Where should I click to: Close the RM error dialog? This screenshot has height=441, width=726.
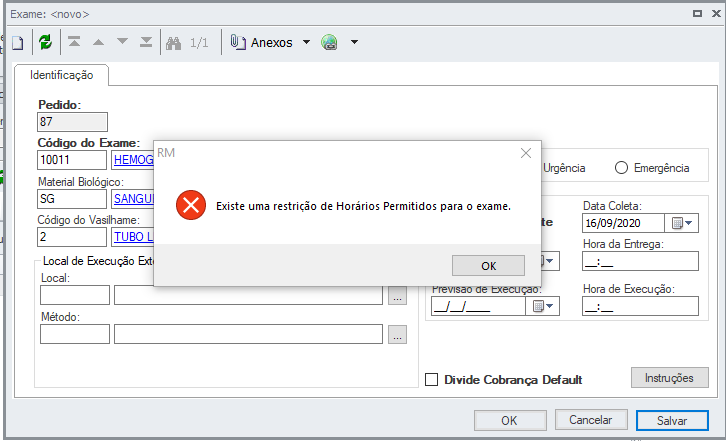tap(526, 153)
